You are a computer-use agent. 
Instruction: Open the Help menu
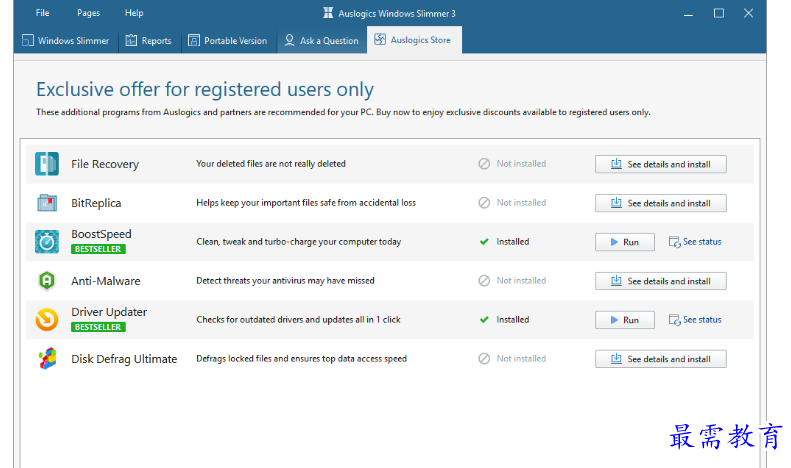[134, 13]
